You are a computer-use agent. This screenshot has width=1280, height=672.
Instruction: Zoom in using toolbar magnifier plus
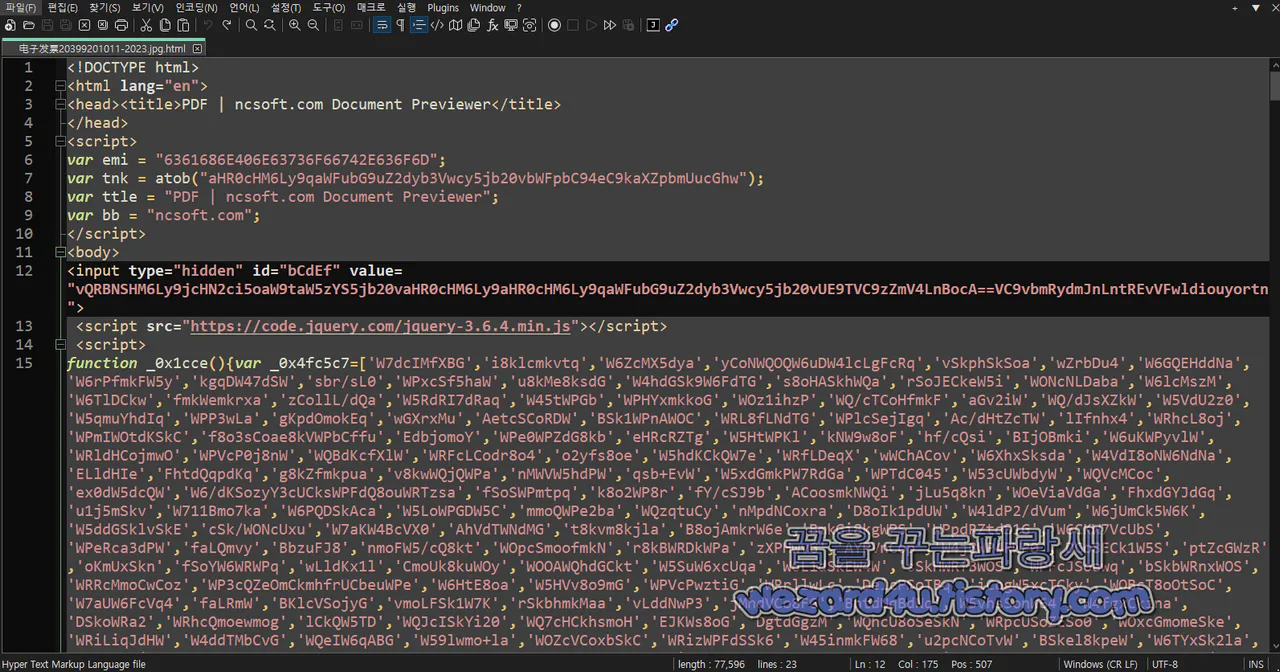click(x=295, y=25)
